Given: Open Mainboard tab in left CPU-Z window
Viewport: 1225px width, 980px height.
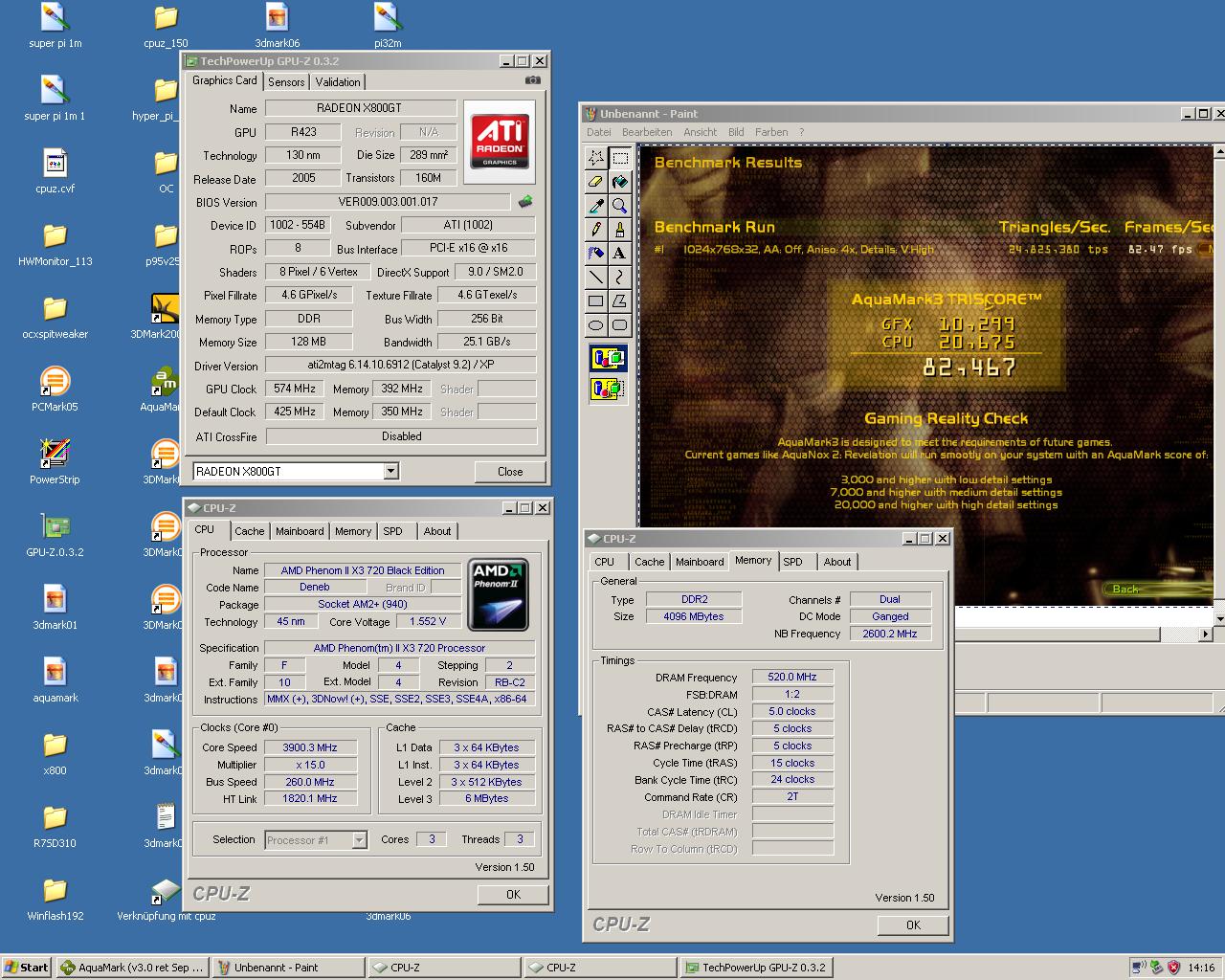Looking at the screenshot, I should 300,531.
